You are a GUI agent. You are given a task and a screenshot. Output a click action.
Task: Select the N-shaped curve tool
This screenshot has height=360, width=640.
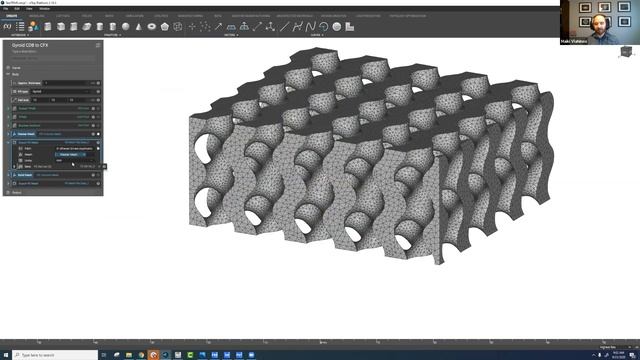311,27
